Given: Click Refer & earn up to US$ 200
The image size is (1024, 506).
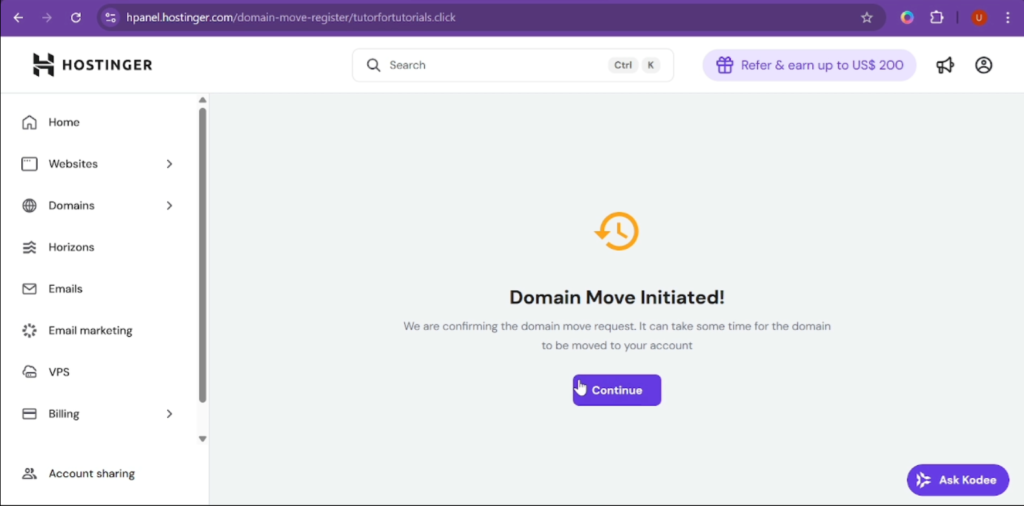Looking at the screenshot, I should 809,65.
